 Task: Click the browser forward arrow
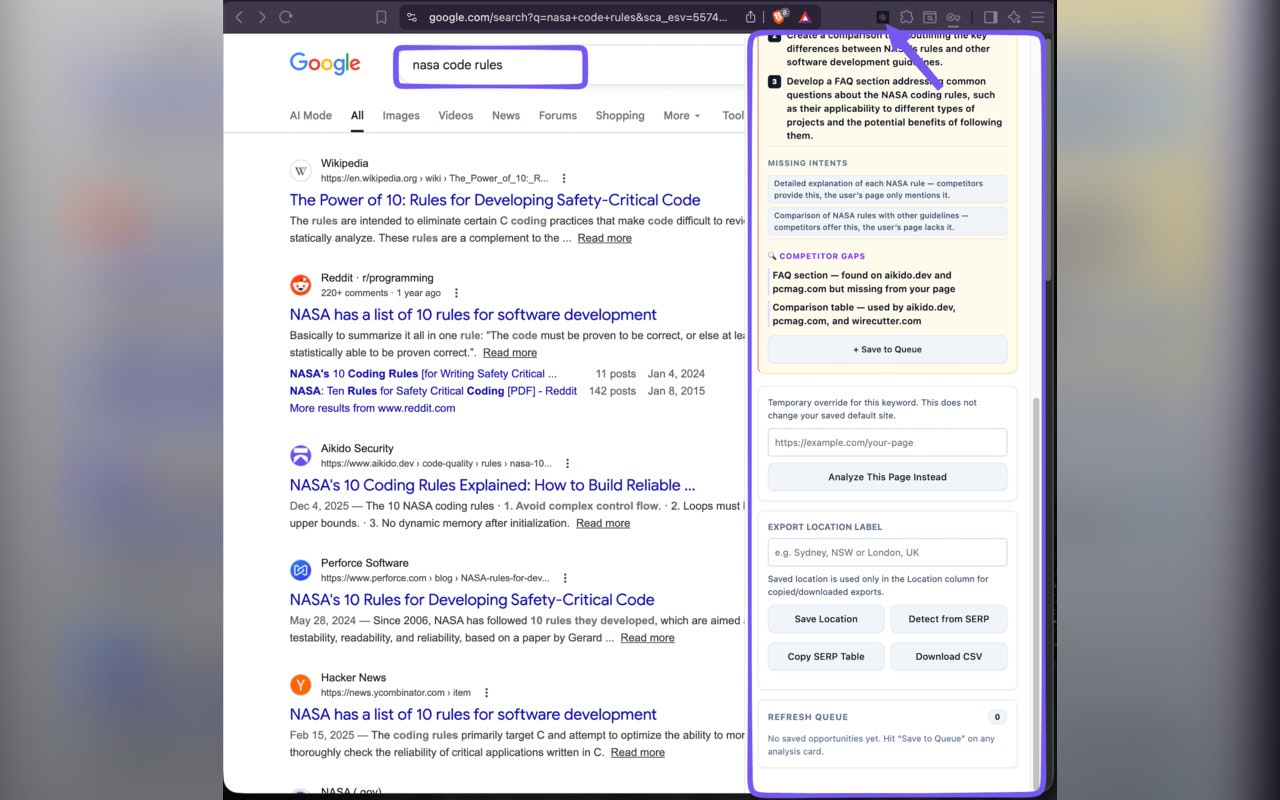(x=262, y=17)
